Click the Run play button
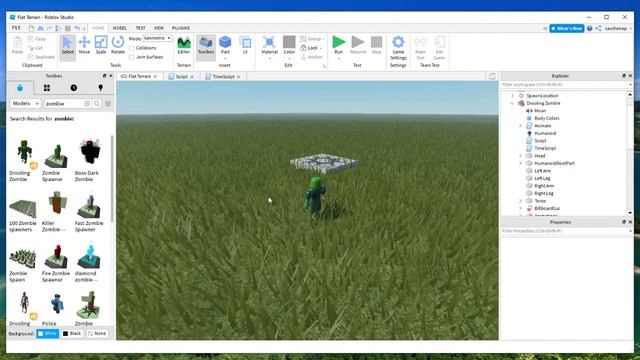Screen dimensions: 640x360 pyautogui.click(x=338, y=45)
